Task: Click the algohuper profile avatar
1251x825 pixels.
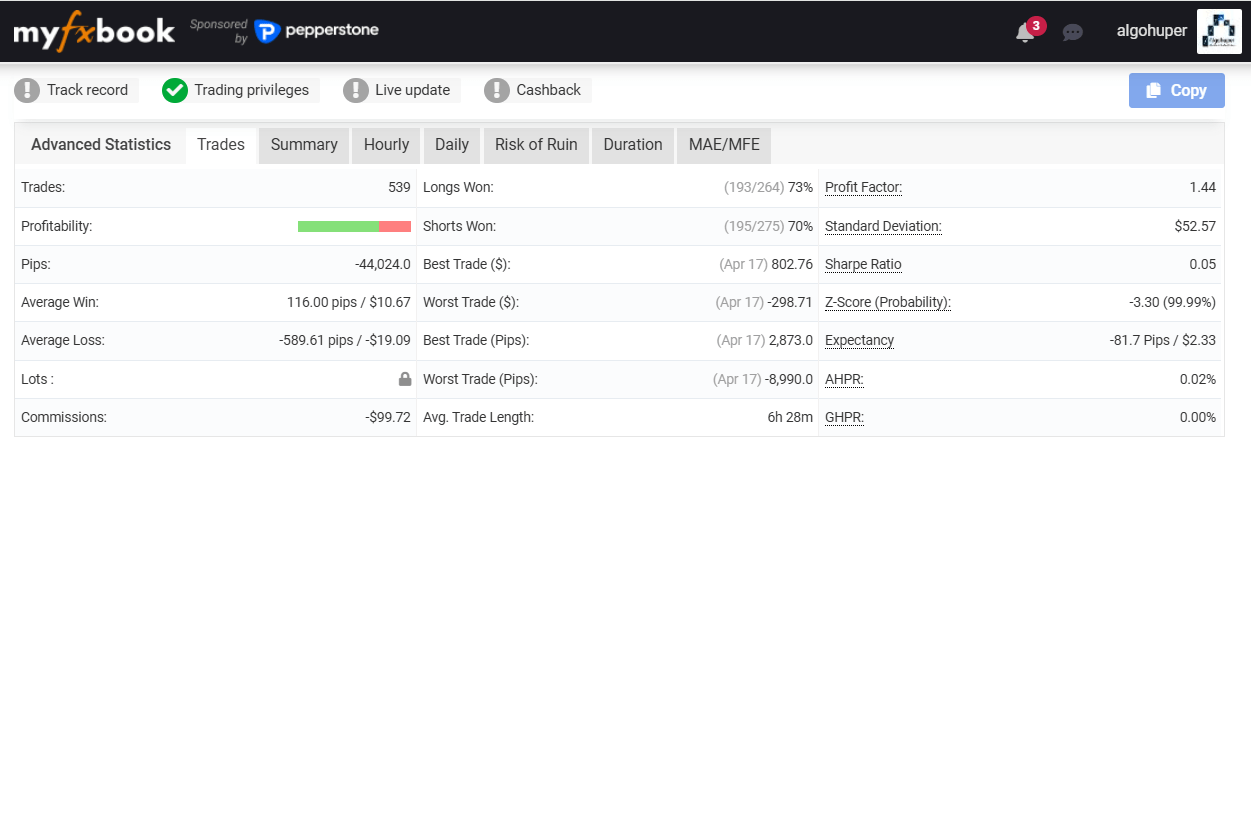Action: coord(1219,31)
